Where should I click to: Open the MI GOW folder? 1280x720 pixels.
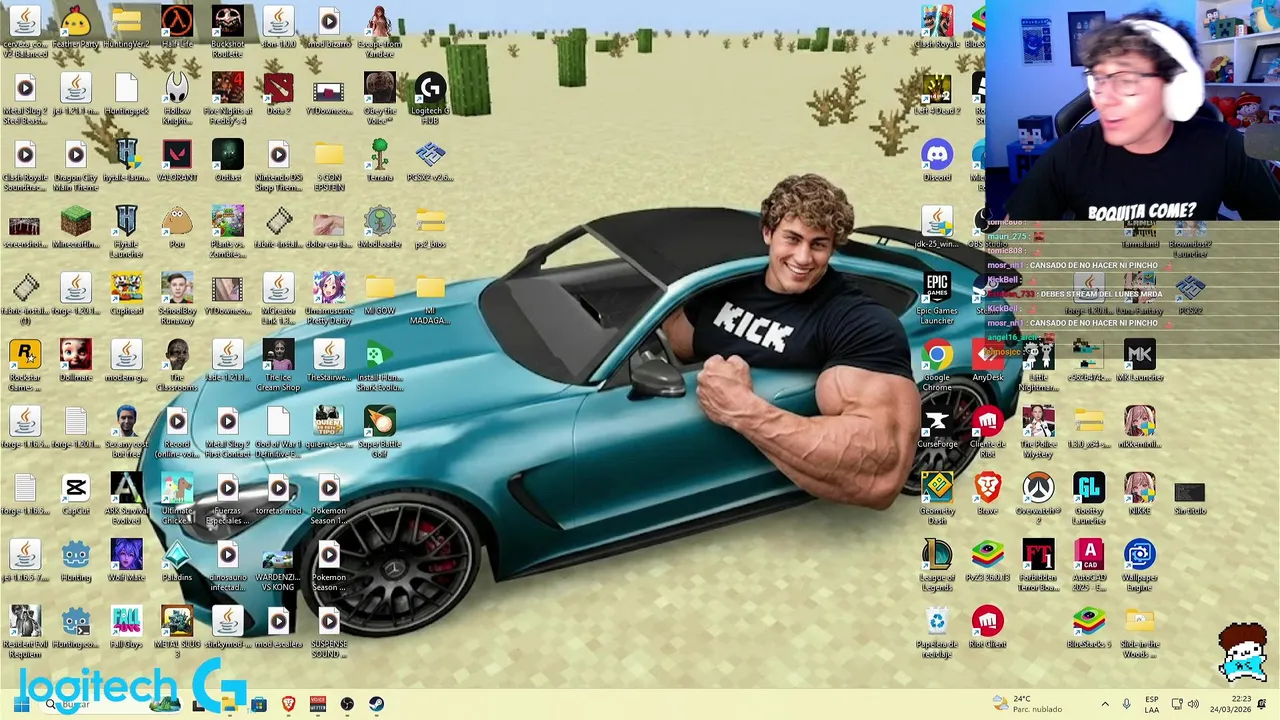(380, 294)
